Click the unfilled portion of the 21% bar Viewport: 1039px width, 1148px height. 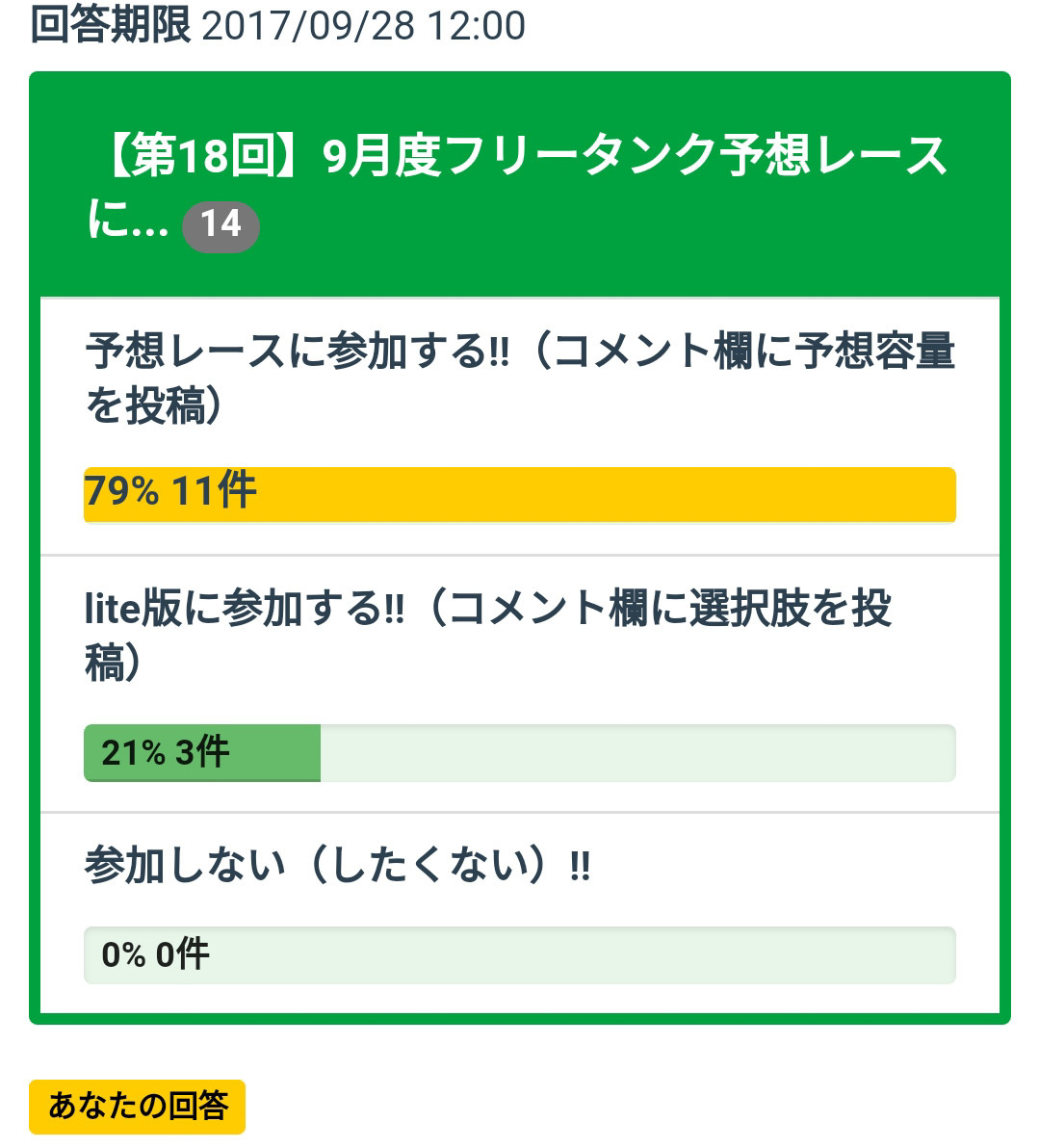(x=636, y=753)
